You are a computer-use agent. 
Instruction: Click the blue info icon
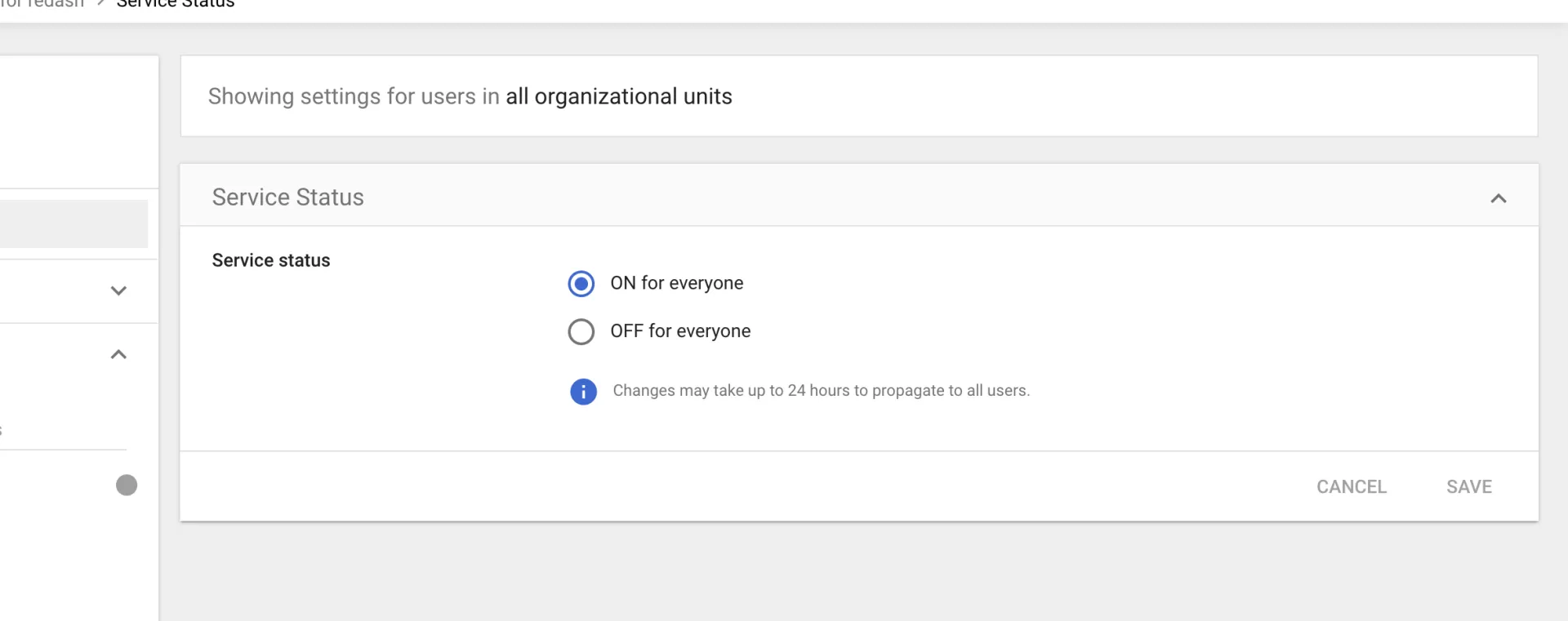click(x=583, y=392)
